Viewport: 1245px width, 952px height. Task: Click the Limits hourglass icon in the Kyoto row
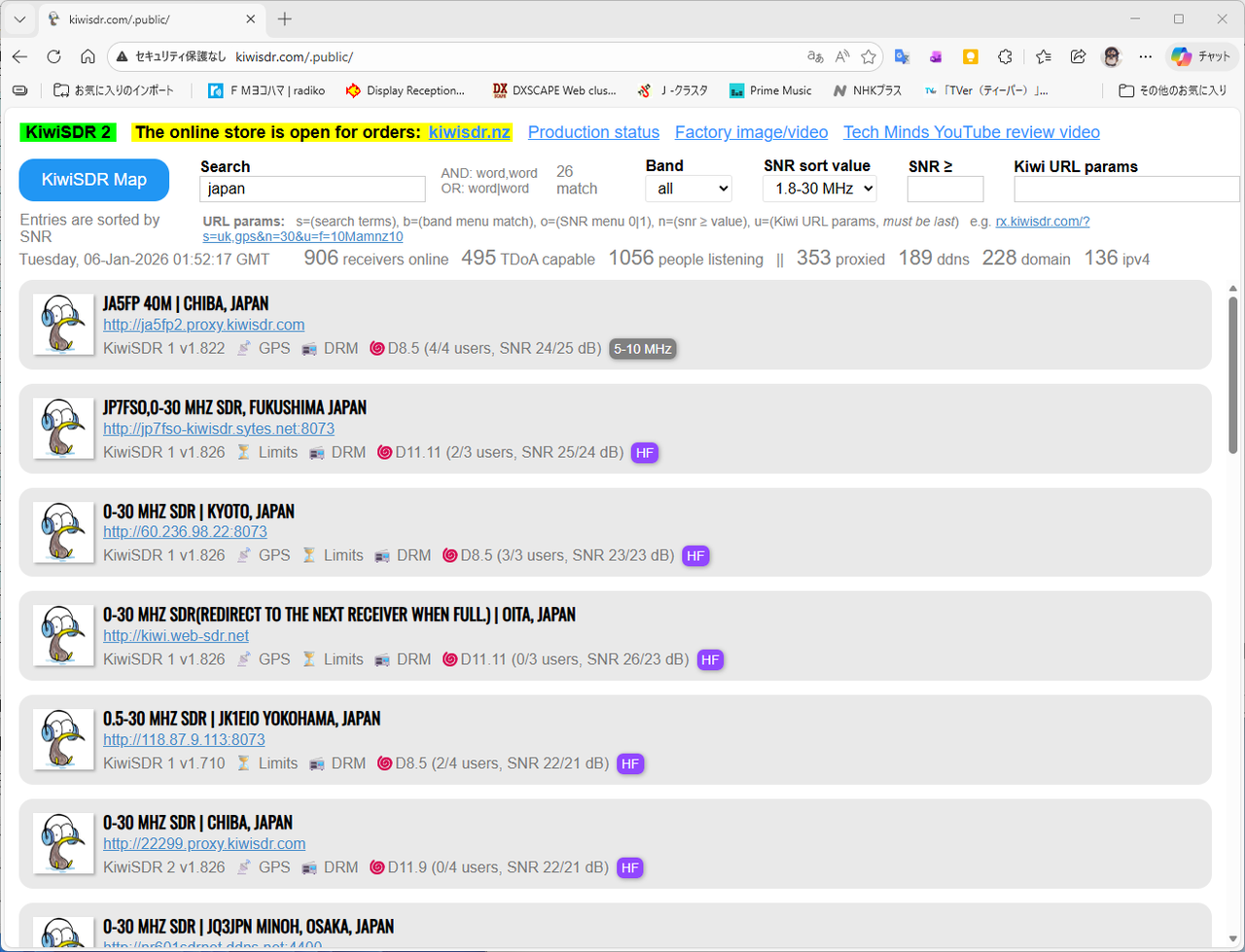tap(309, 555)
